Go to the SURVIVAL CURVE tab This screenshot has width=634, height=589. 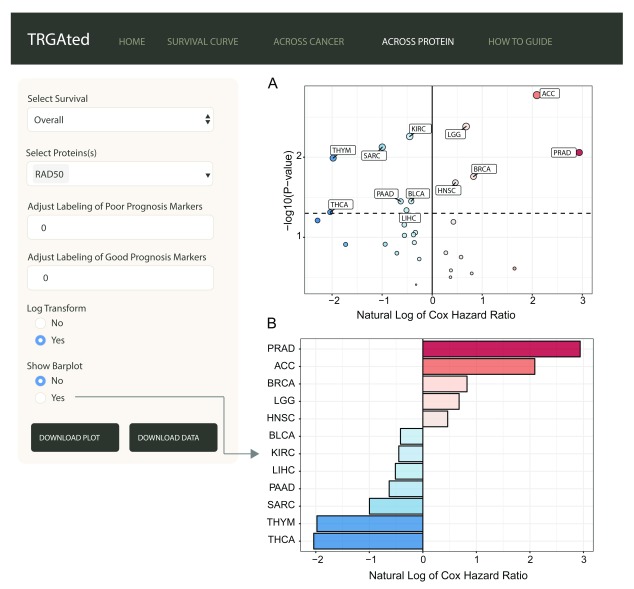tap(203, 42)
